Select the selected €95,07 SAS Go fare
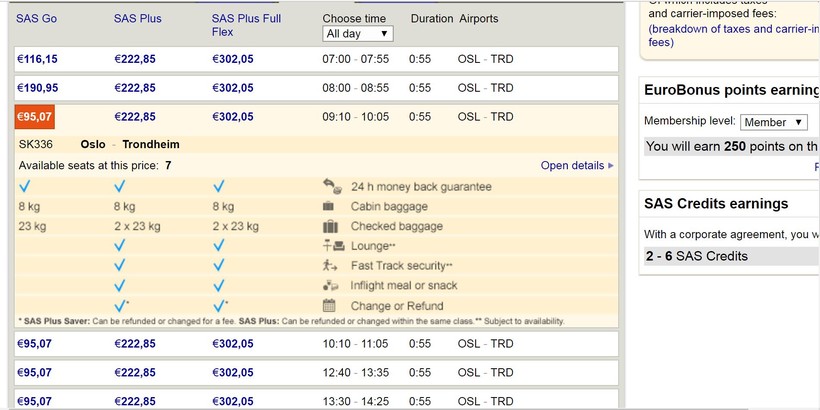 click(34, 117)
